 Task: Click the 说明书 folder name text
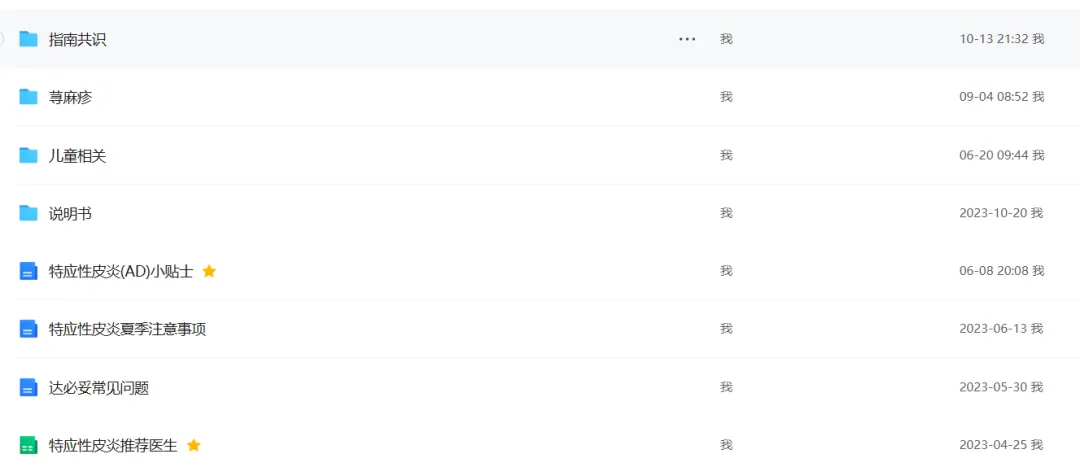point(71,214)
